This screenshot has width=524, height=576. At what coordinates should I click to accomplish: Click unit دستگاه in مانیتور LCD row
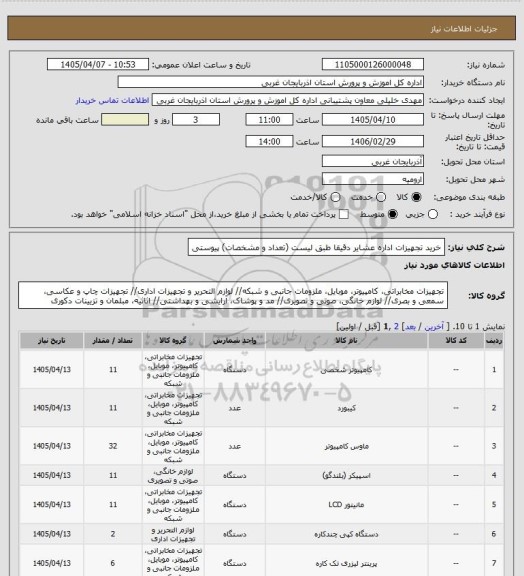[234, 505]
